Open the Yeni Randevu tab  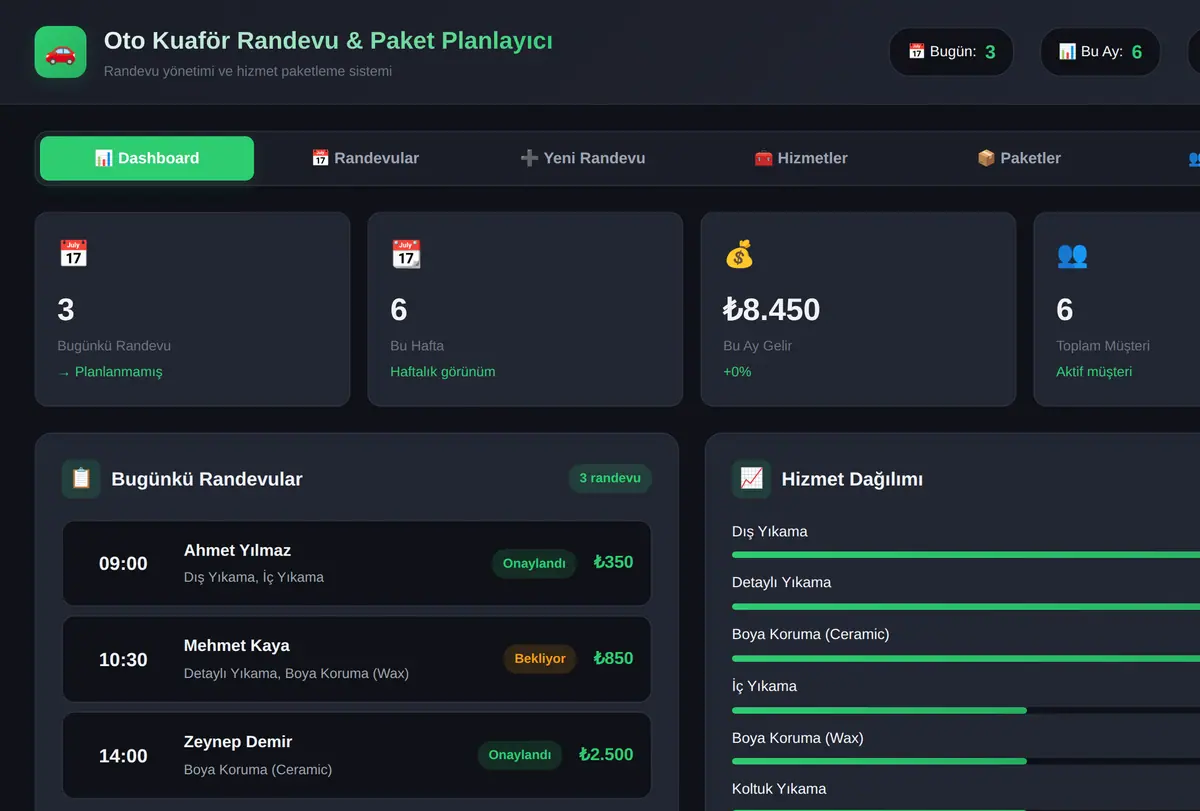[x=582, y=158]
